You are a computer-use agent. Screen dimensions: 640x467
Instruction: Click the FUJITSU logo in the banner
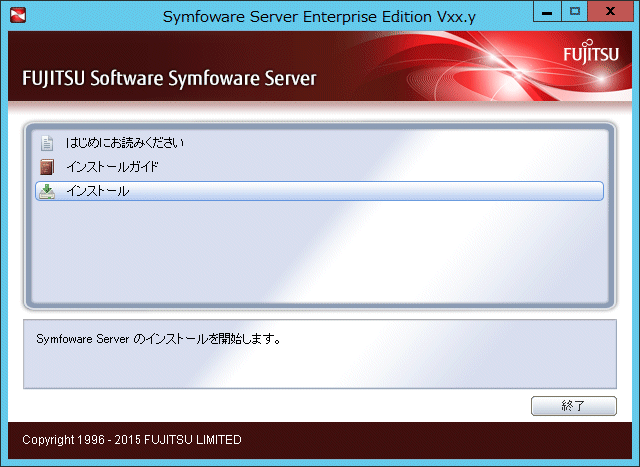[x=591, y=51]
